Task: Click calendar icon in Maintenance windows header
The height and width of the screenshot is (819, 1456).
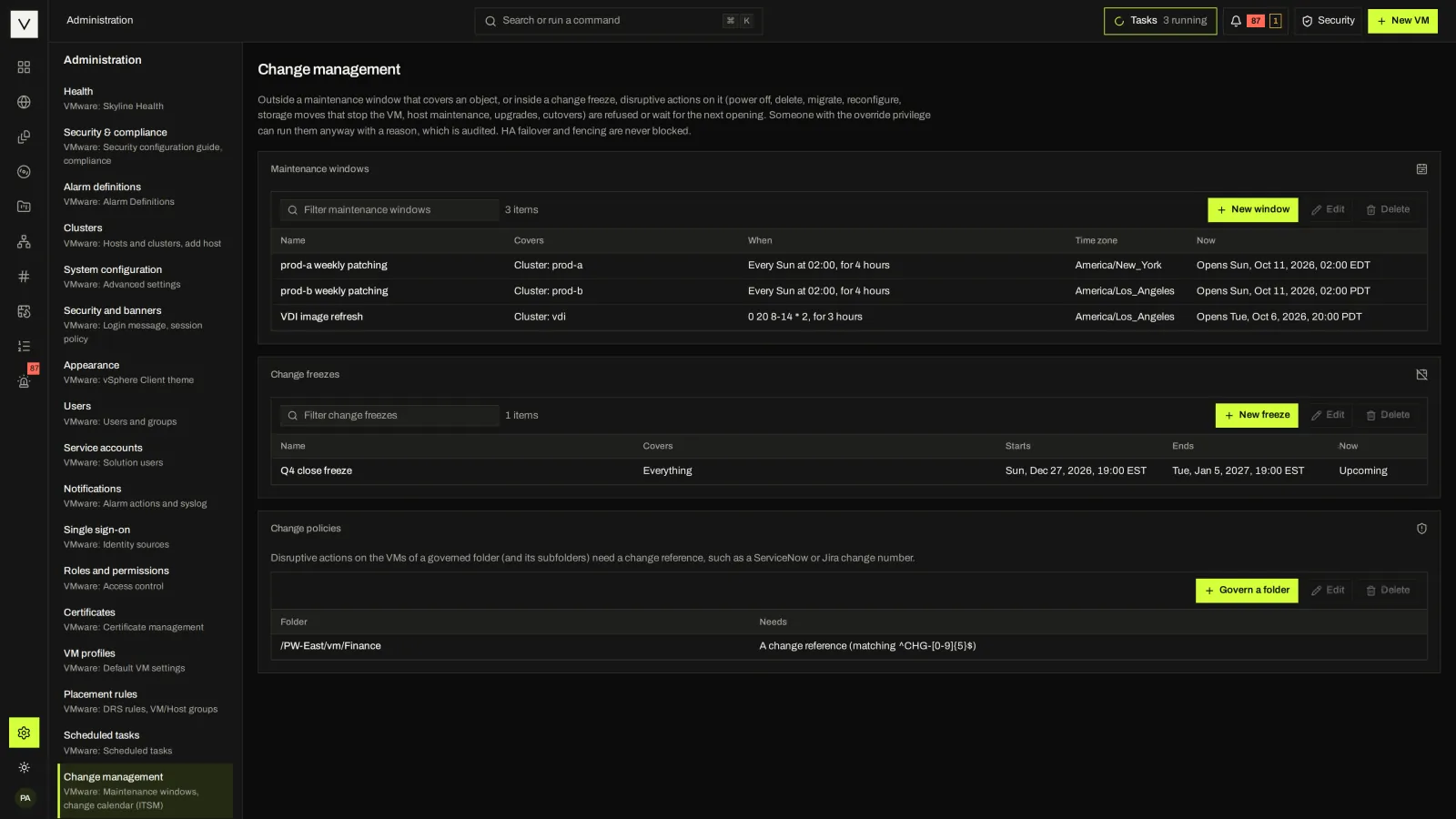Action: [x=1421, y=169]
